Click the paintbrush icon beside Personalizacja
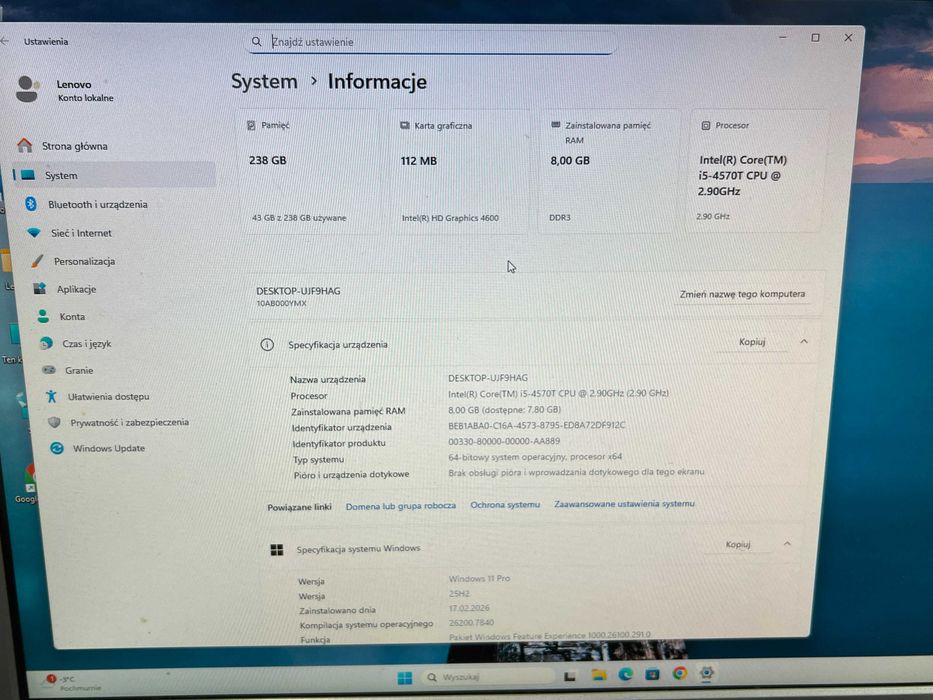The height and width of the screenshot is (700, 933). tap(37, 261)
